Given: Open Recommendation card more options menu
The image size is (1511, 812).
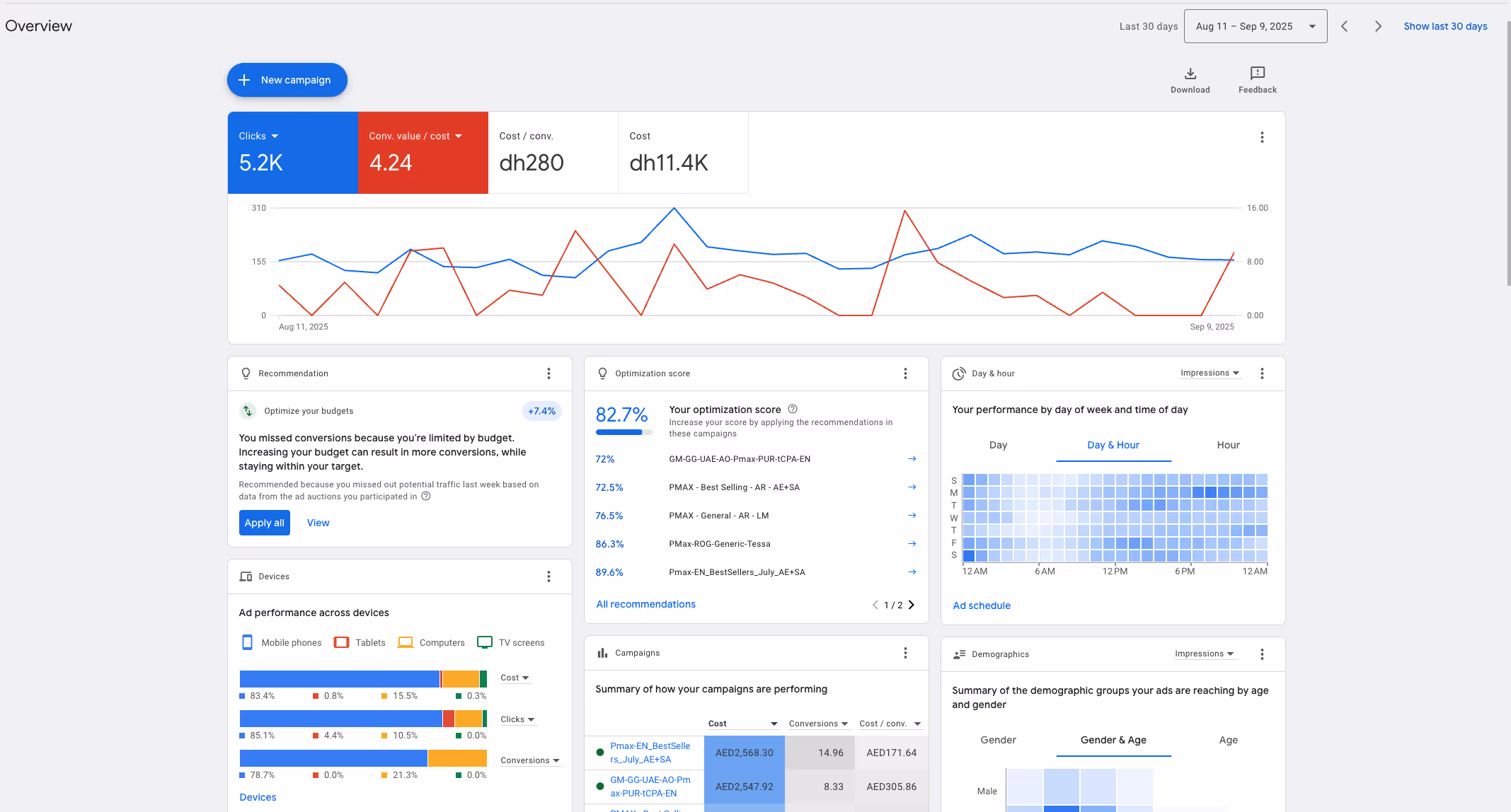Looking at the screenshot, I should 548,373.
